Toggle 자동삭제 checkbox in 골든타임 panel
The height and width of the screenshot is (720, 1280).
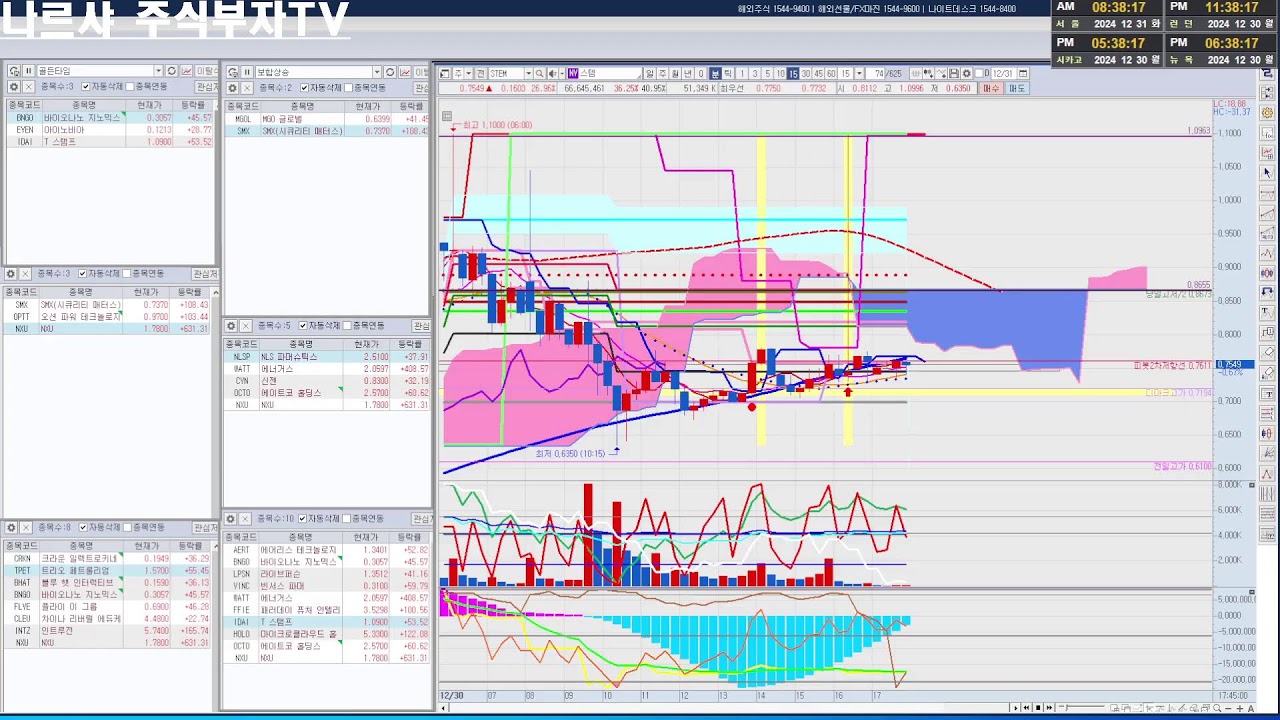point(85,87)
